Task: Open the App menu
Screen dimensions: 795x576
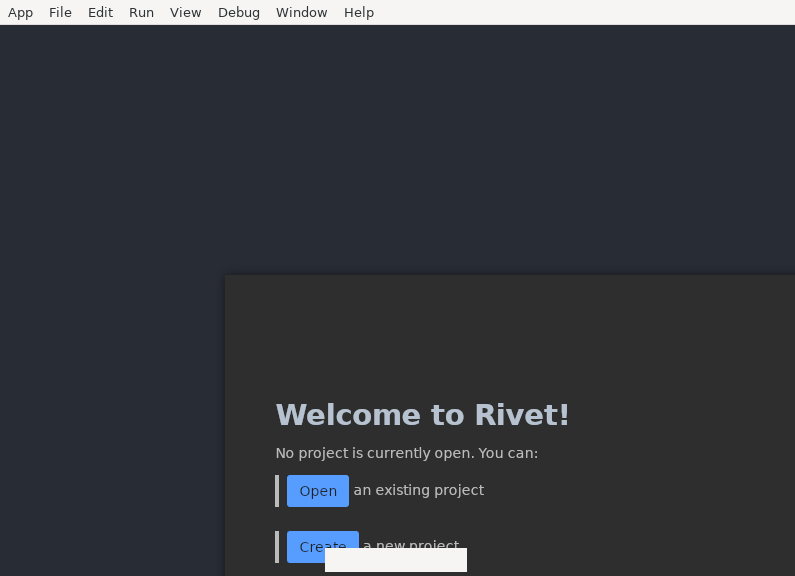Action: point(20,12)
